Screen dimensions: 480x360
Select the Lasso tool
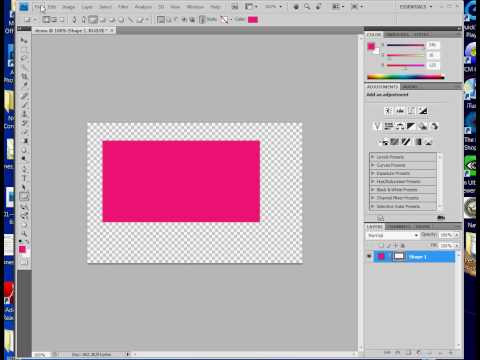pyautogui.click(x=24, y=59)
